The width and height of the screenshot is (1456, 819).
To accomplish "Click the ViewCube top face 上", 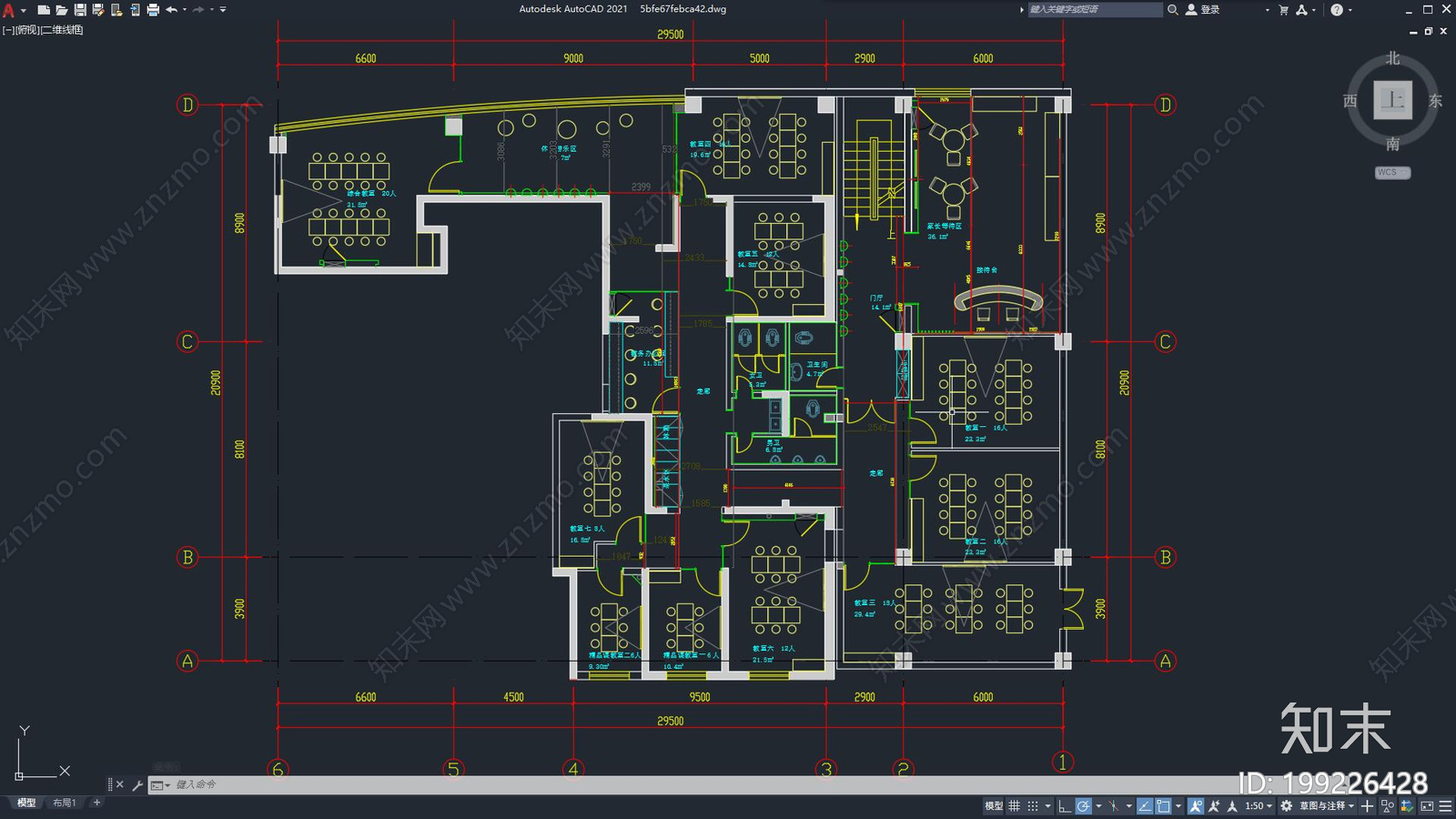I will tap(1392, 100).
